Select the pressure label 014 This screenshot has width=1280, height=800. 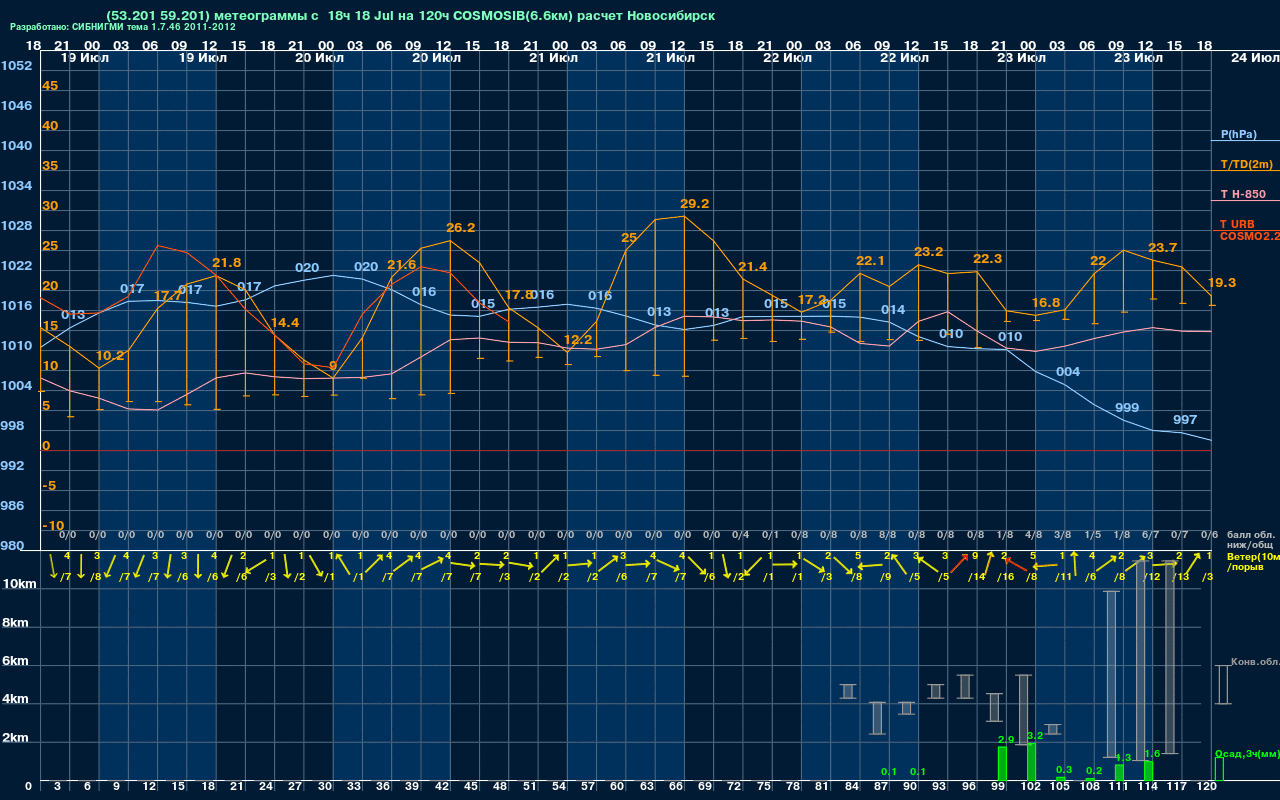click(x=893, y=310)
